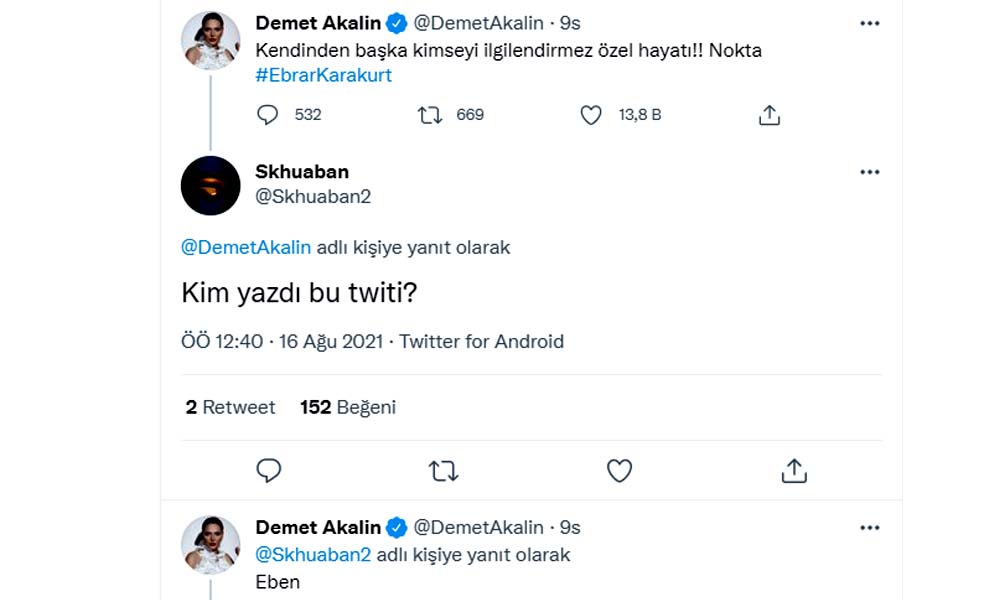This screenshot has height=600, width=1000.
Task: Click the '2 Retweet' count
Action: coord(229,407)
